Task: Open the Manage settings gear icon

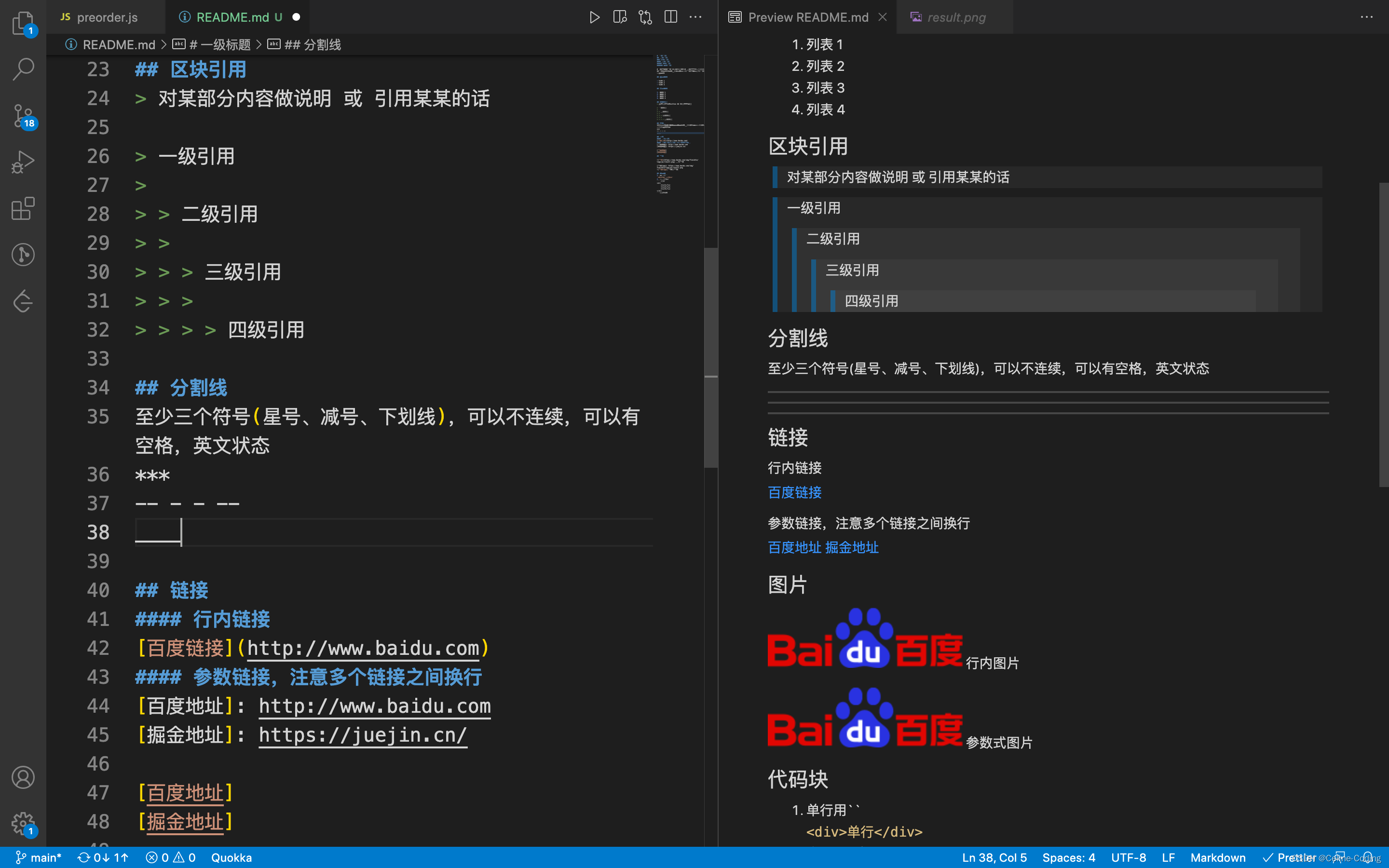Action: tap(23, 823)
